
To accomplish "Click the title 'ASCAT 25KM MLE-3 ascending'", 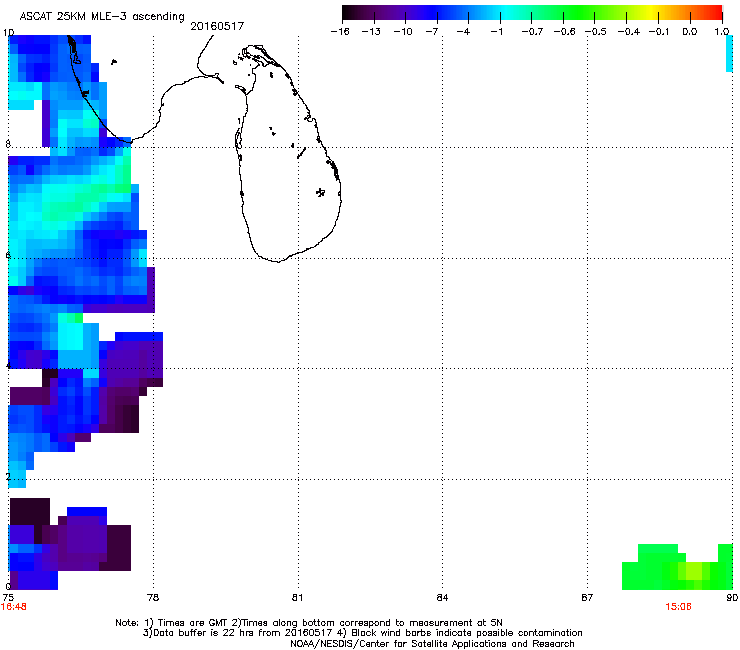I will pos(102,17).
